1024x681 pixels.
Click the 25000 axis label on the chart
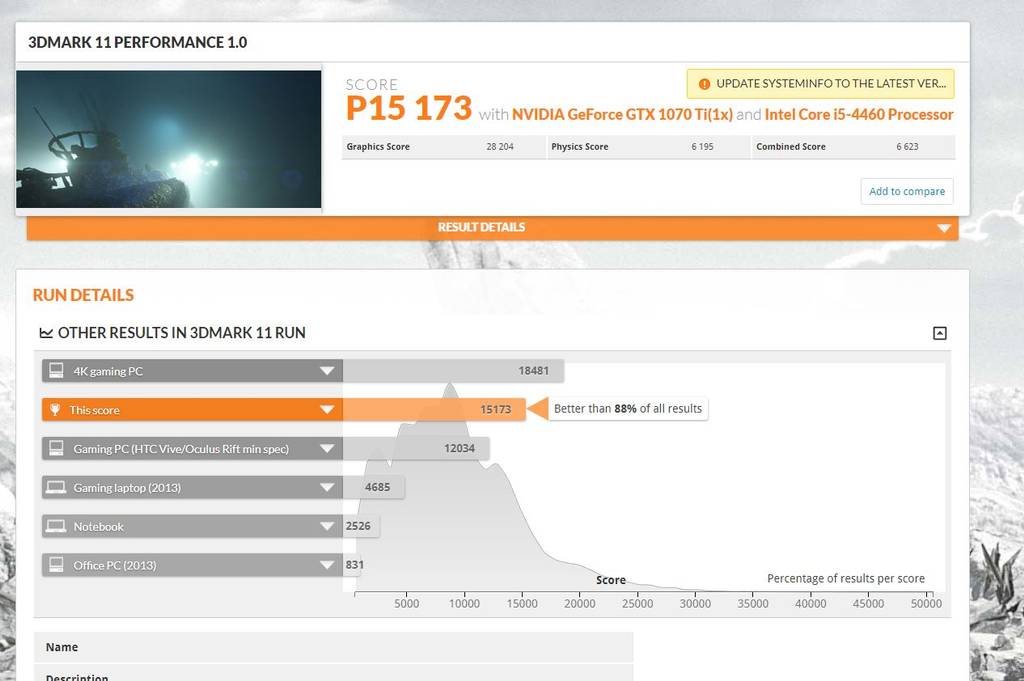tap(637, 604)
